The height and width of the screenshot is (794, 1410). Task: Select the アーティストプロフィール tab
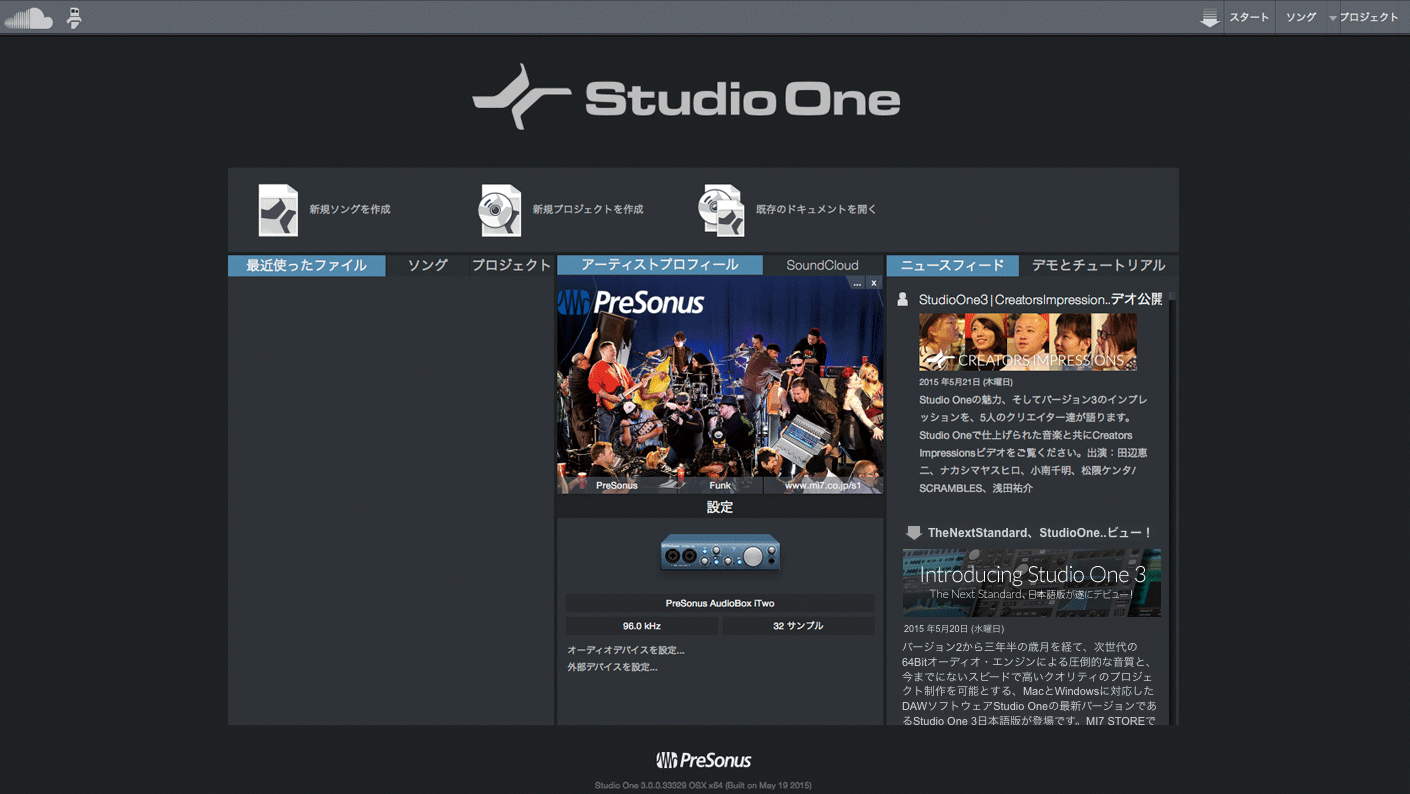[x=660, y=265]
